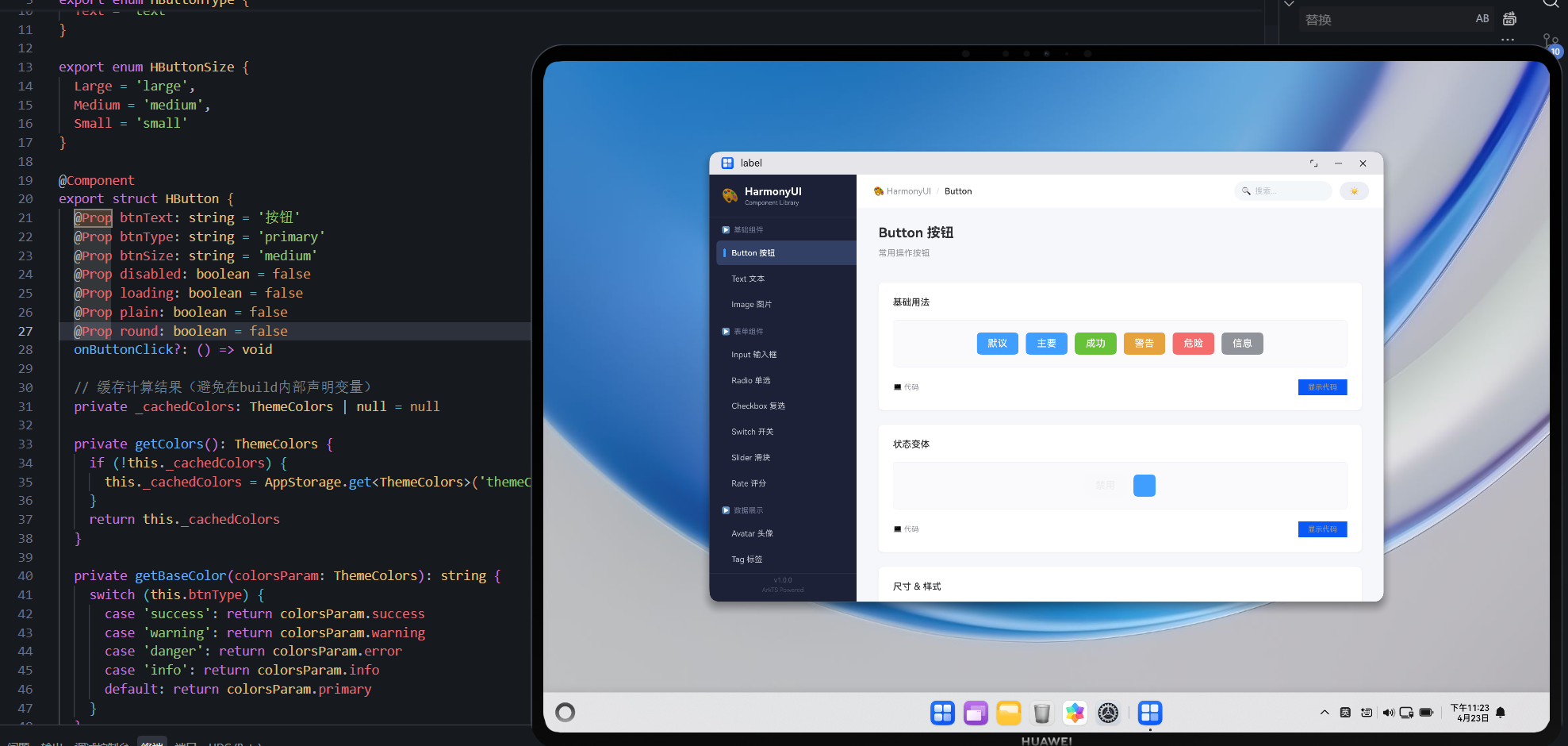The height and width of the screenshot is (746, 1568).
Task: Open the Switch 开关 sidebar item
Action: [x=752, y=433]
